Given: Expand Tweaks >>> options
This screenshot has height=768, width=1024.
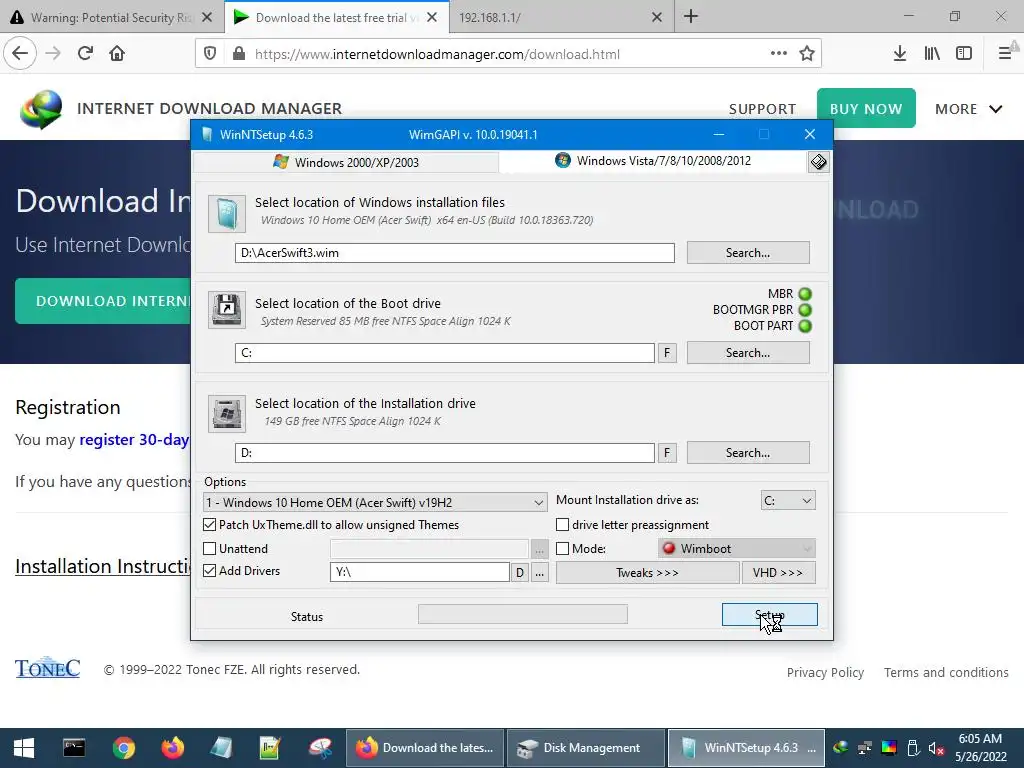Looking at the screenshot, I should (x=647, y=573).
